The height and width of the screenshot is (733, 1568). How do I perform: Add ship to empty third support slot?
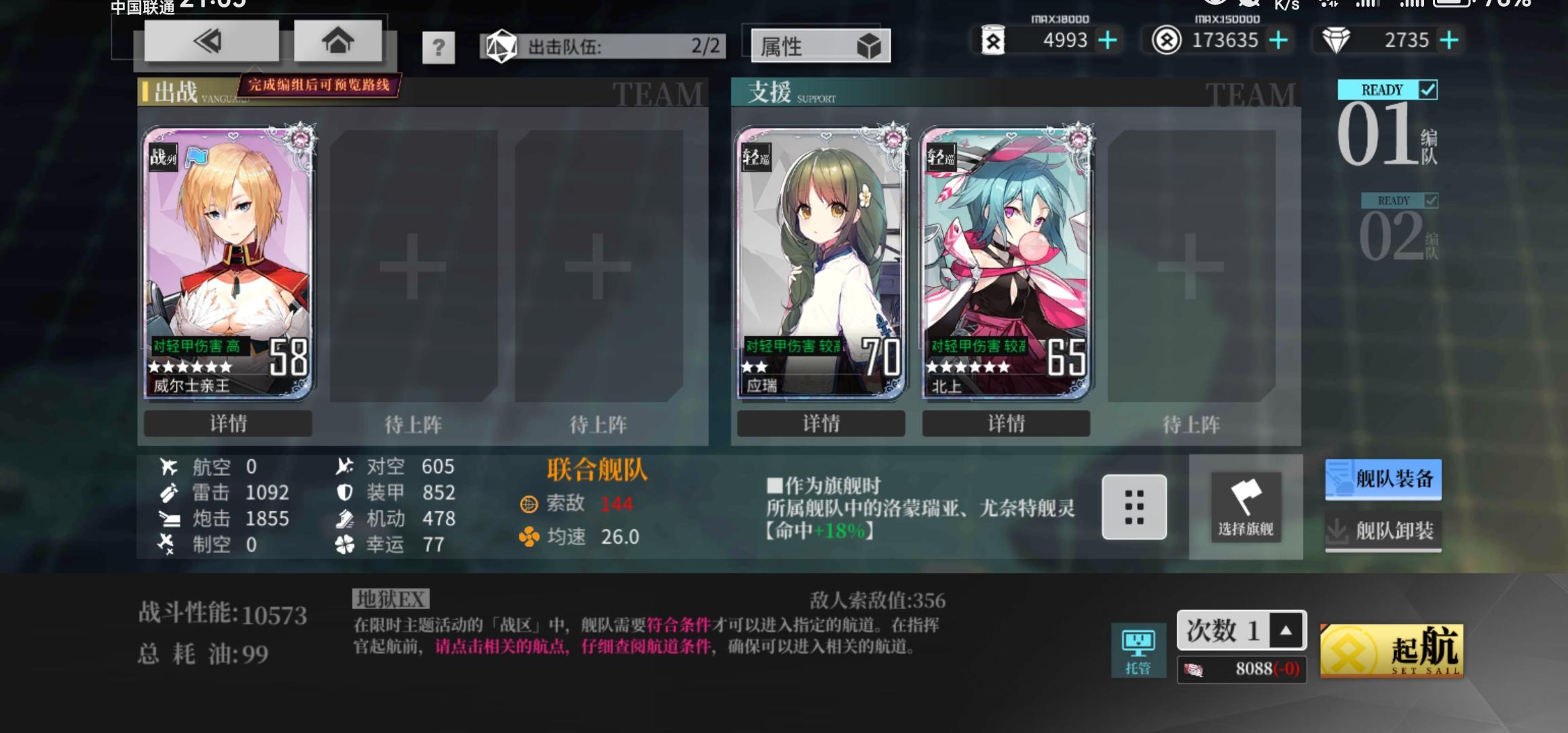tap(1191, 266)
